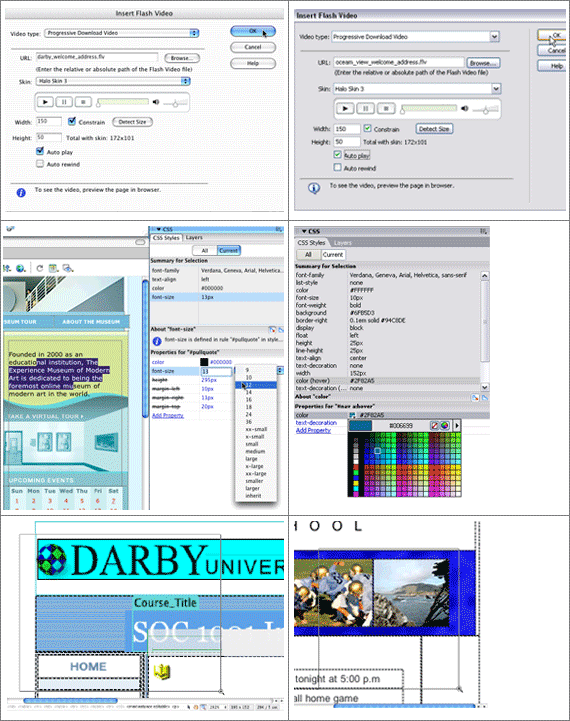Click the ABOUT THE MUSEUM navigation item
The width and height of the screenshot is (570, 721).
pos(91,322)
